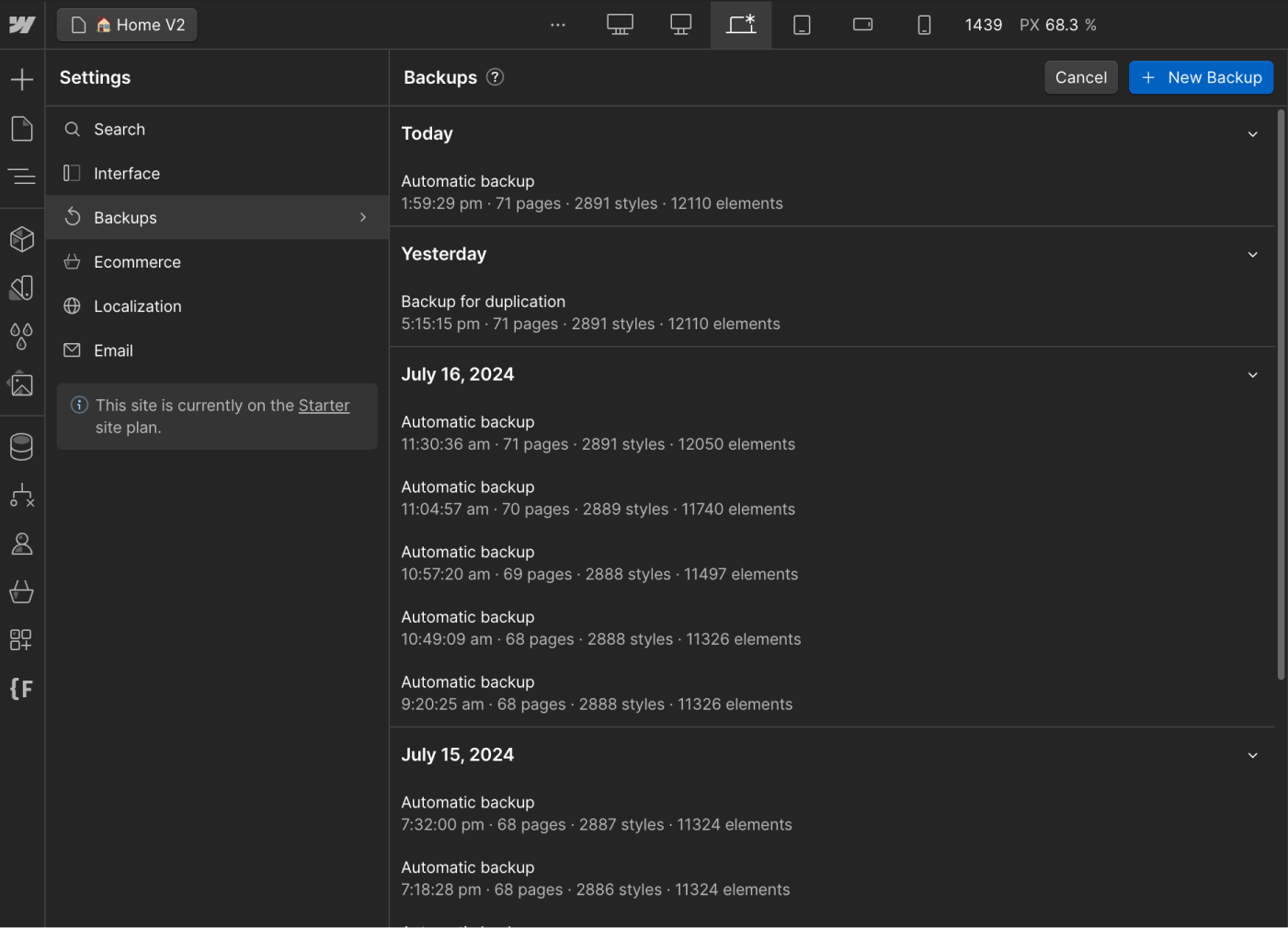Open the CMS Collections panel
This screenshot has height=928, width=1288.
[x=22, y=446]
